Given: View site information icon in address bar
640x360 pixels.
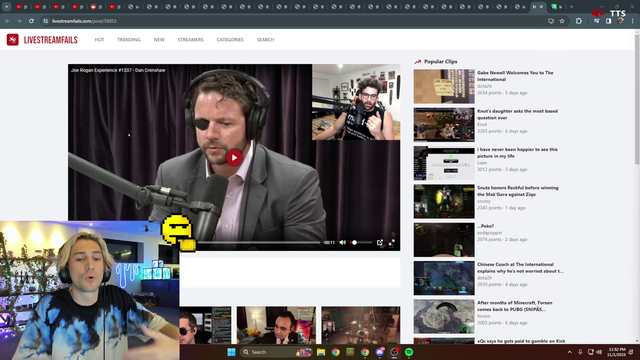Looking at the screenshot, I should tap(46, 21).
